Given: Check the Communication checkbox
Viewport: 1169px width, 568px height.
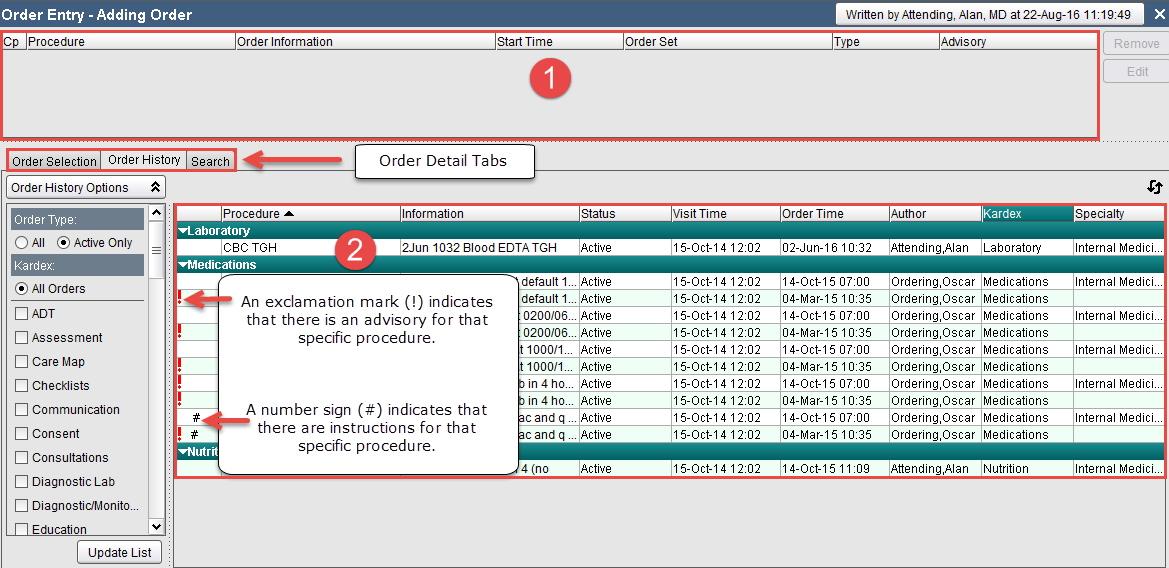Looking at the screenshot, I should pyautogui.click(x=22, y=409).
